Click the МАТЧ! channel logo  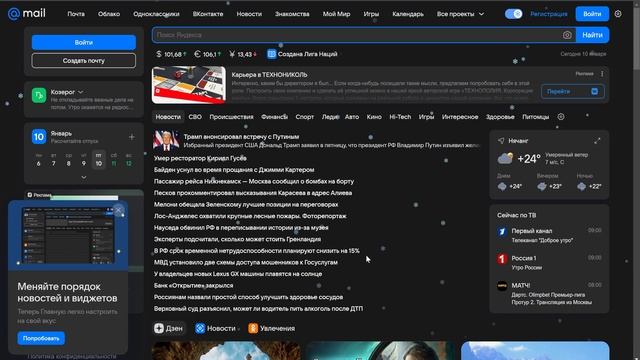coord(502,286)
